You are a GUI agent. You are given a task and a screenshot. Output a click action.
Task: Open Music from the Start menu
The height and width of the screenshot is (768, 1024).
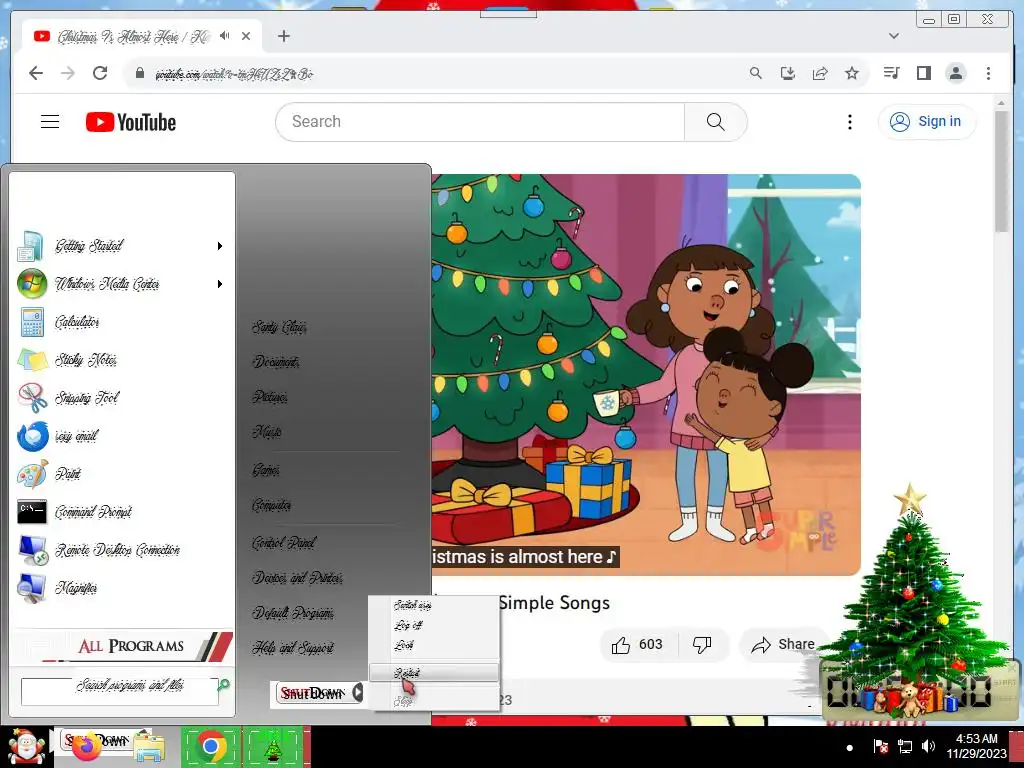(266, 432)
